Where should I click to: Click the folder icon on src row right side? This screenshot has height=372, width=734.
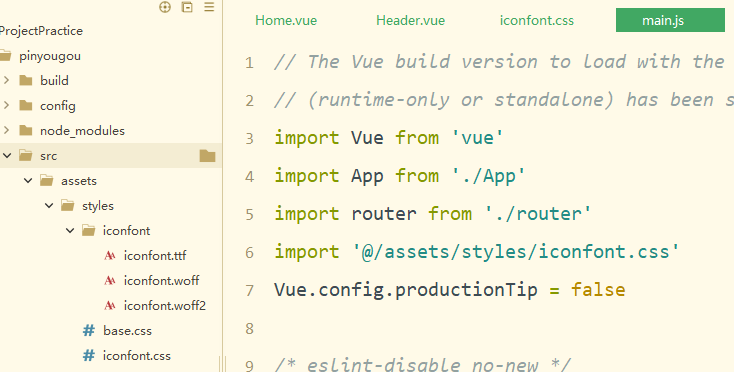[x=207, y=156]
